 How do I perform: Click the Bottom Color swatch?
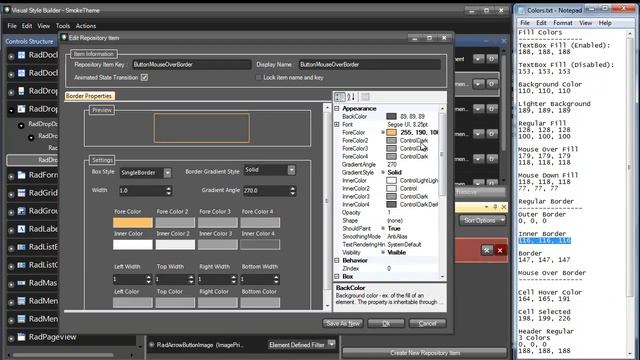coord(260,302)
